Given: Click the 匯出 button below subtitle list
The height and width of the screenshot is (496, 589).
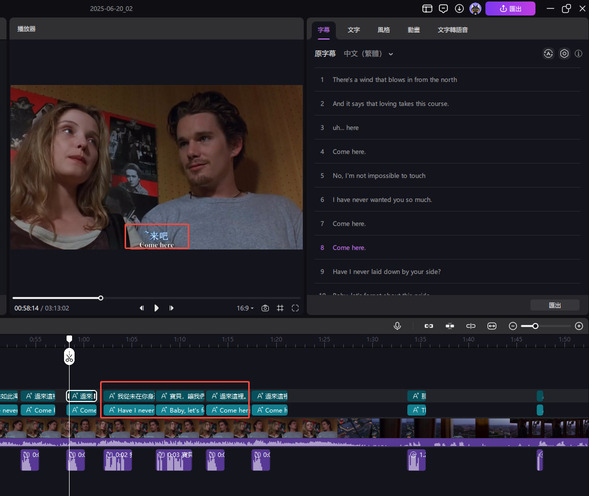Looking at the screenshot, I should [x=555, y=305].
